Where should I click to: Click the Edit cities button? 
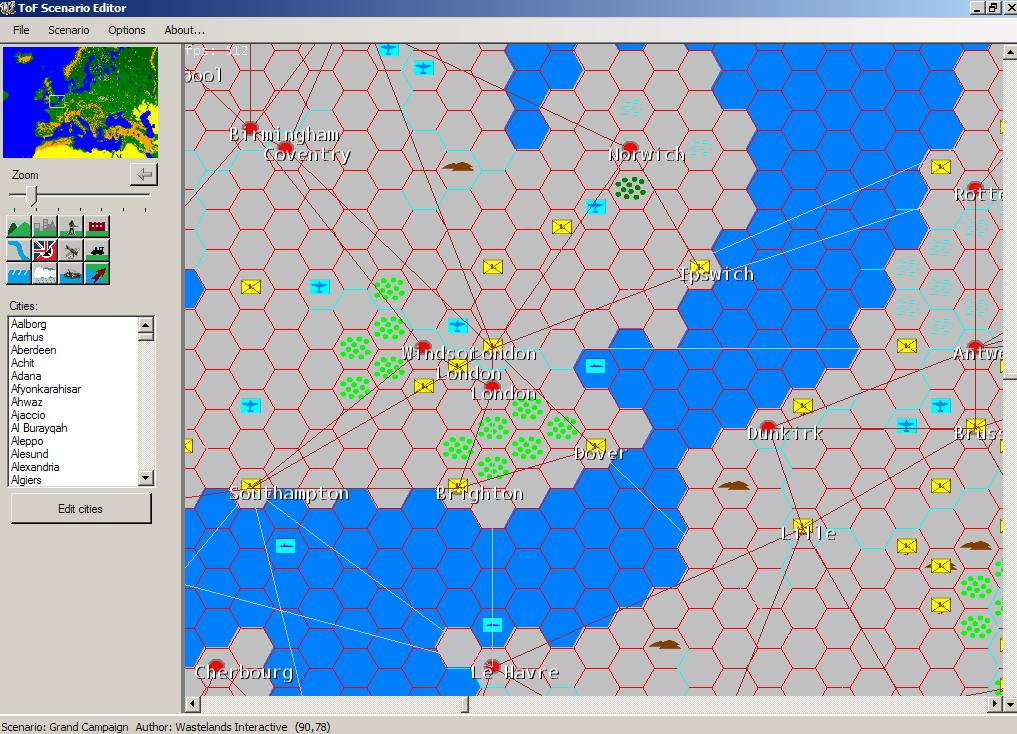pos(80,509)
